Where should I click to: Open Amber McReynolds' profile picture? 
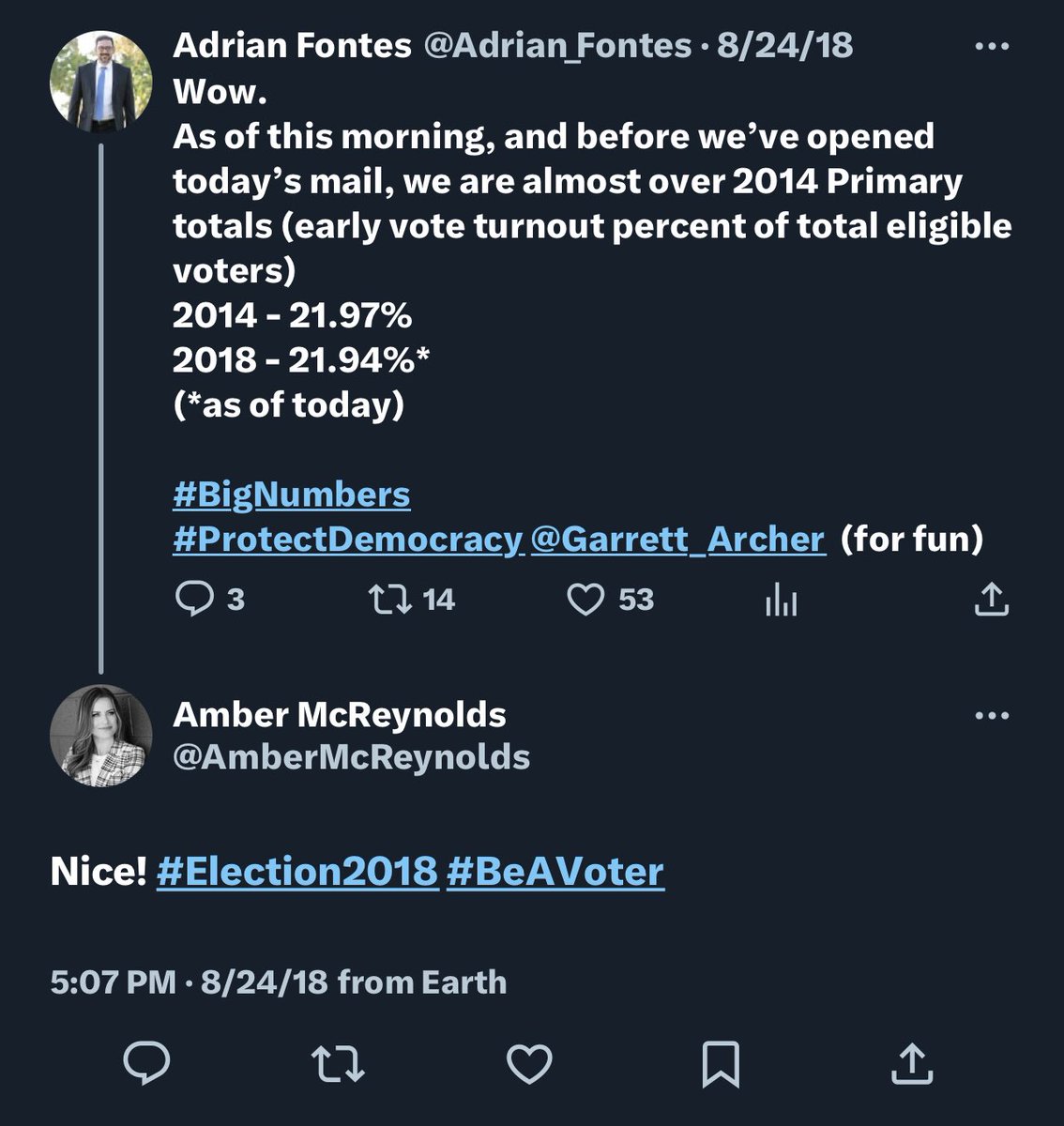[100, 735]
